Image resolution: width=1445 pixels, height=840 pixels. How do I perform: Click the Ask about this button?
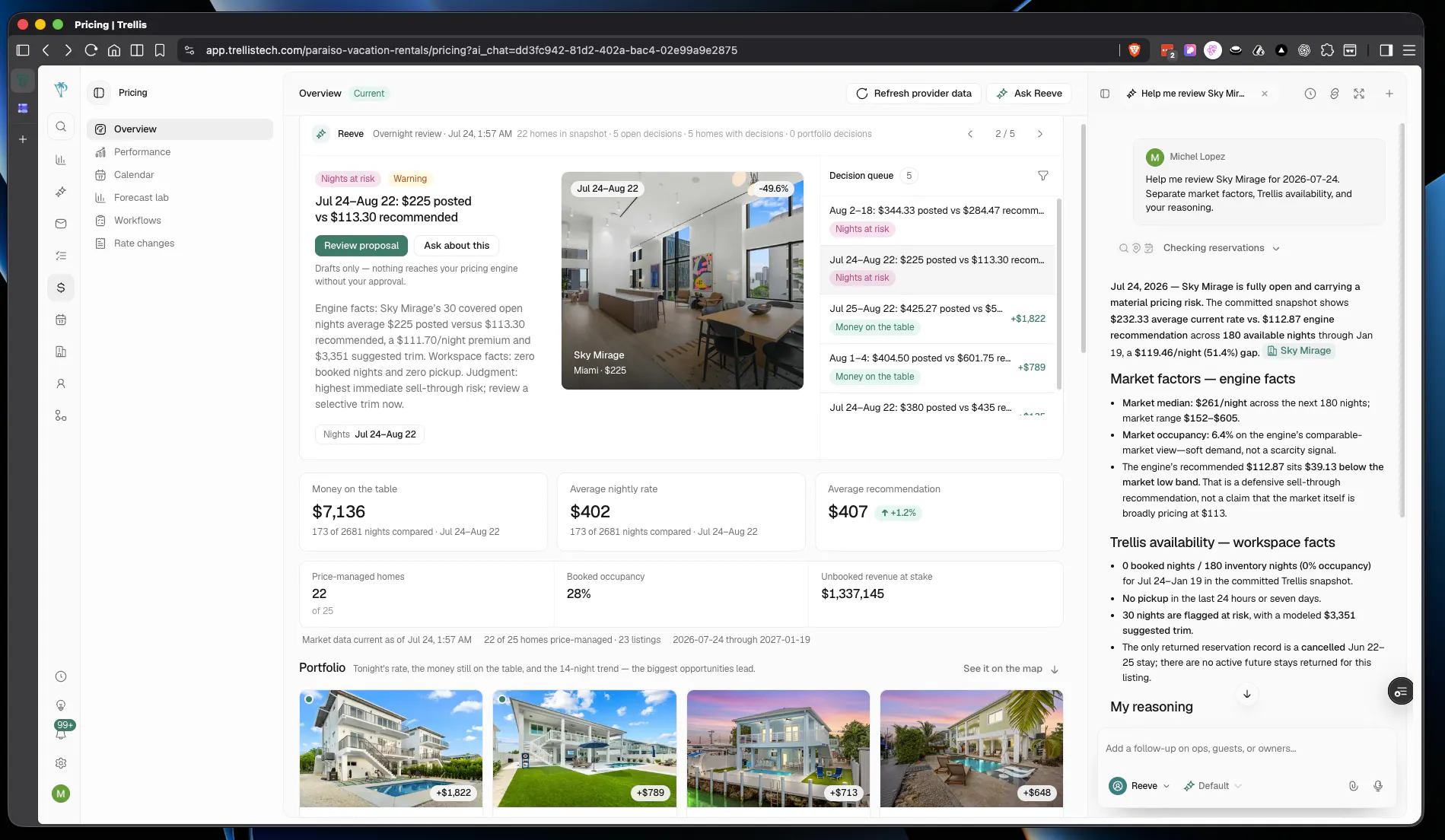[x=457, y=246]
